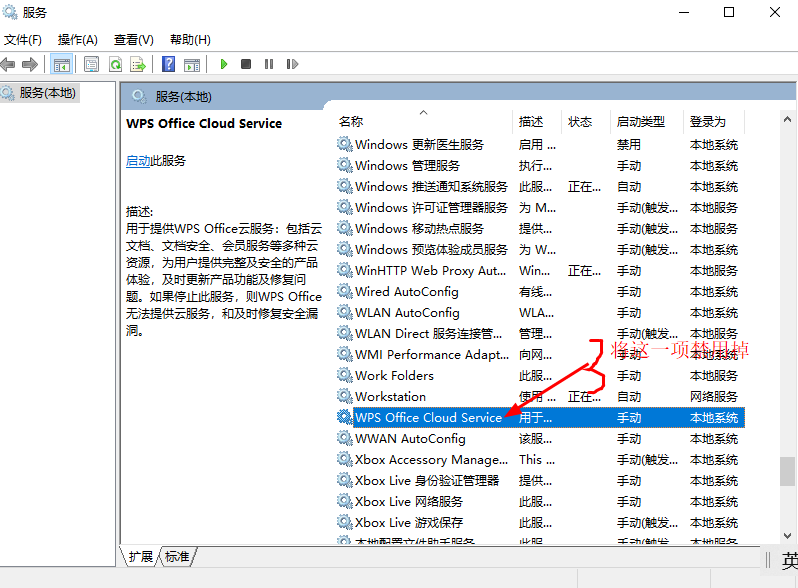This screenshot has width=798, height=588.
Task: Toggle the show/hide action pane icon
Action: pos(192,64)
